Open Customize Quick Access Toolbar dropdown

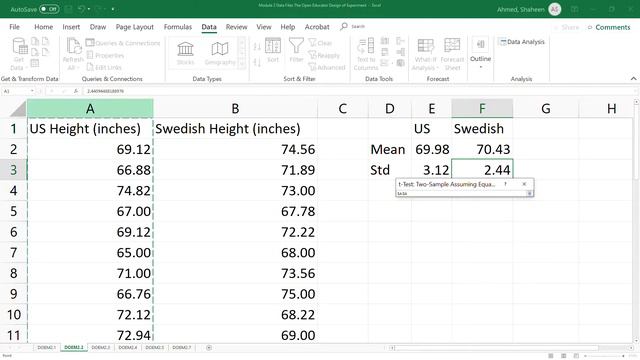[x=113, y=9]
